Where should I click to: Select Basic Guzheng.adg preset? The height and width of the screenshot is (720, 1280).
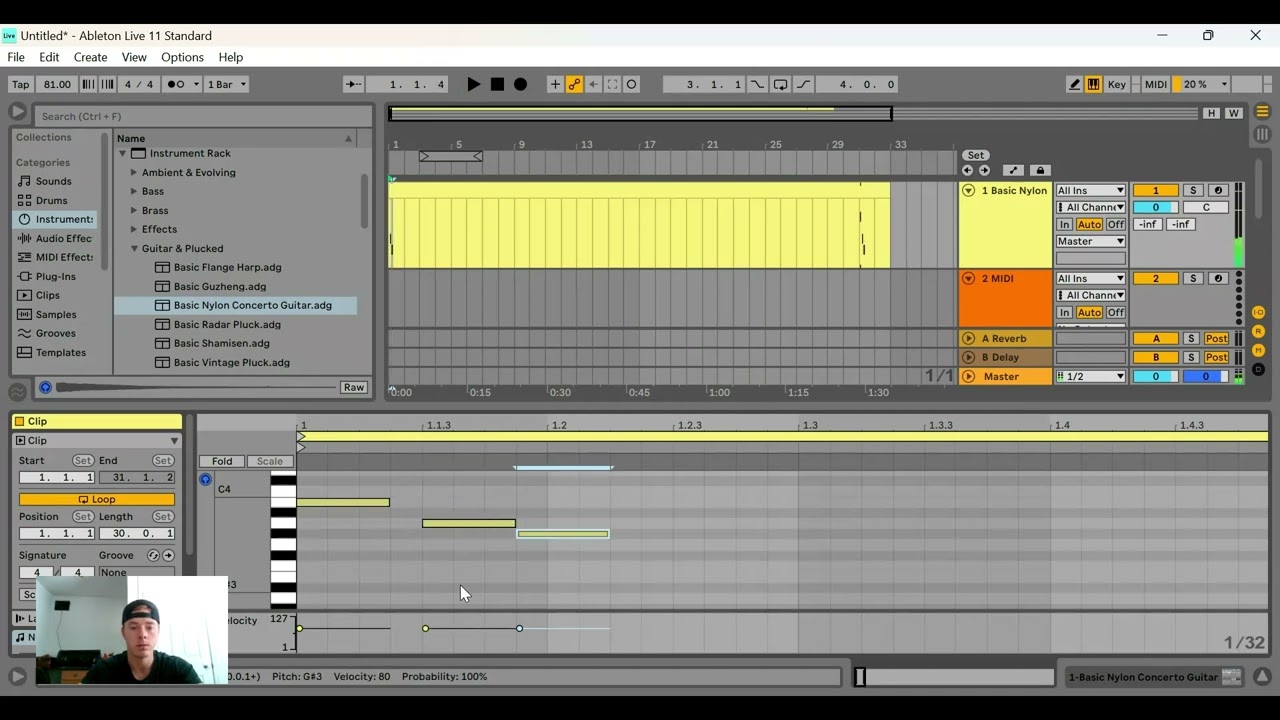(x=219, y=286)
